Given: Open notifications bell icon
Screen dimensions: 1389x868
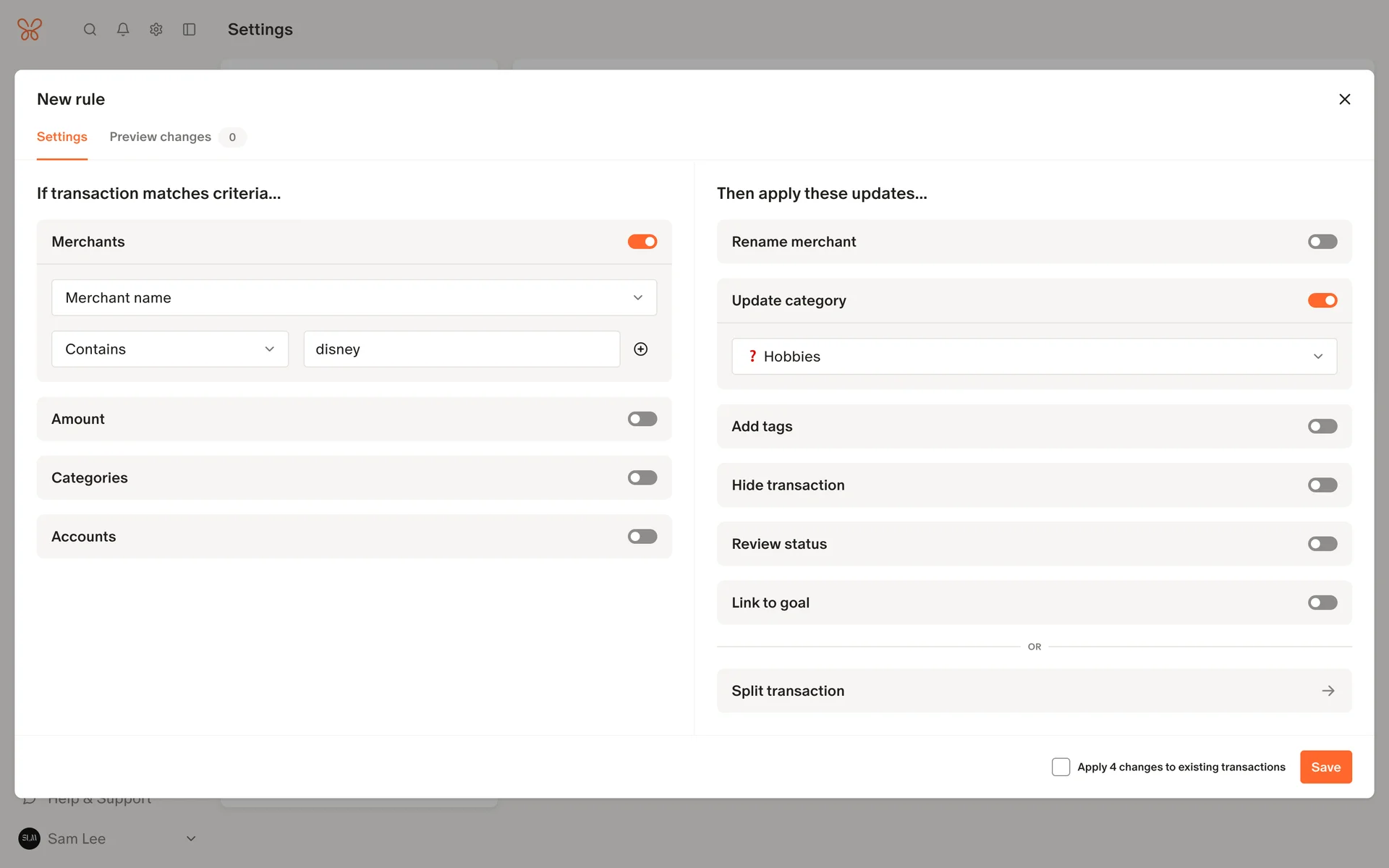Looking at the screenshot, I should [123, 30].
